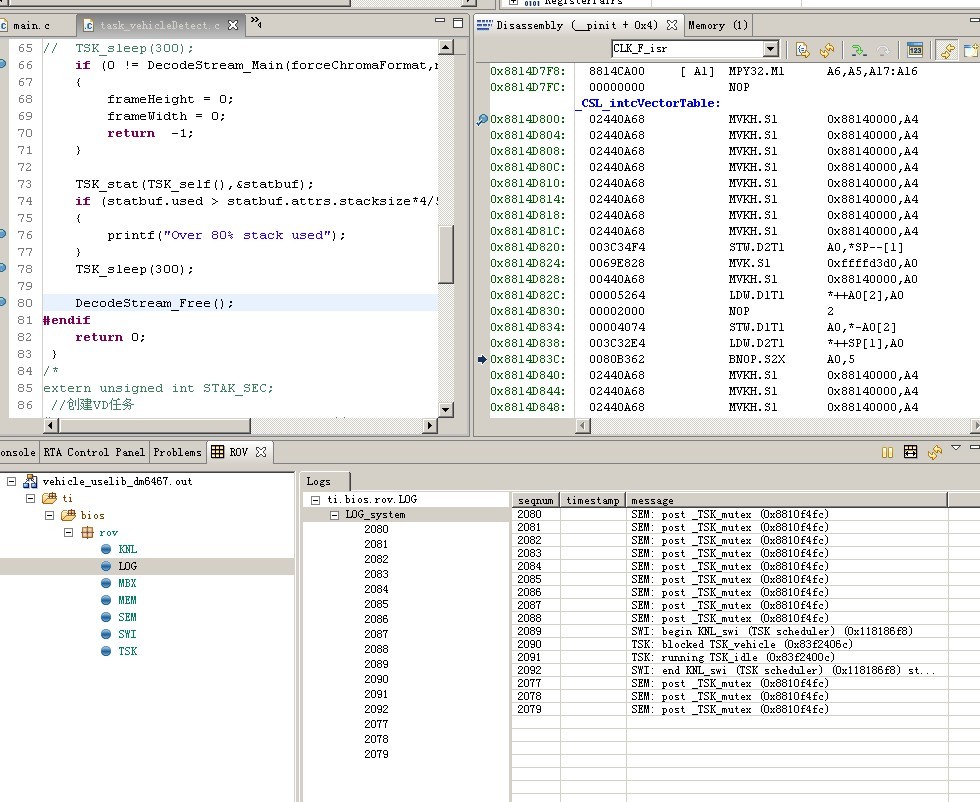Click inside the CLK_F_isr address field
This screenshot has width=980, height=802.
click(687, 49)
